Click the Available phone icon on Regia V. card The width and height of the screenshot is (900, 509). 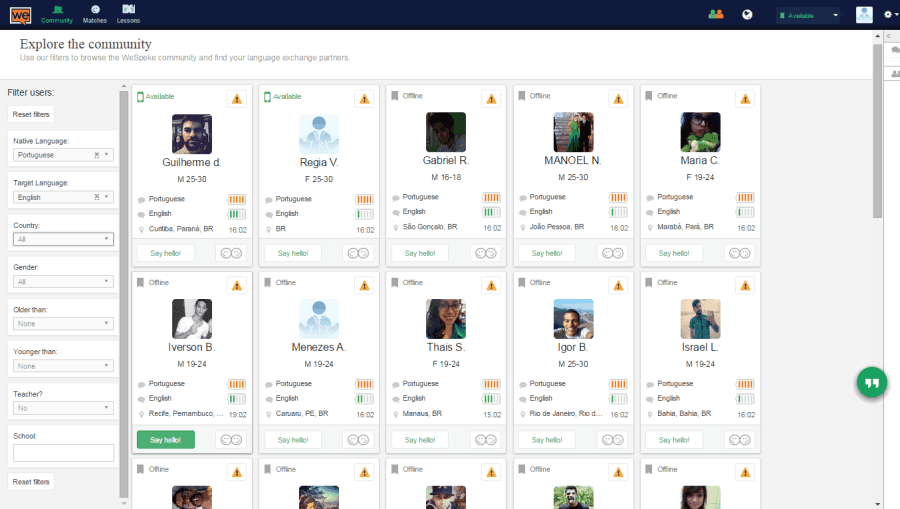(267, 97)
